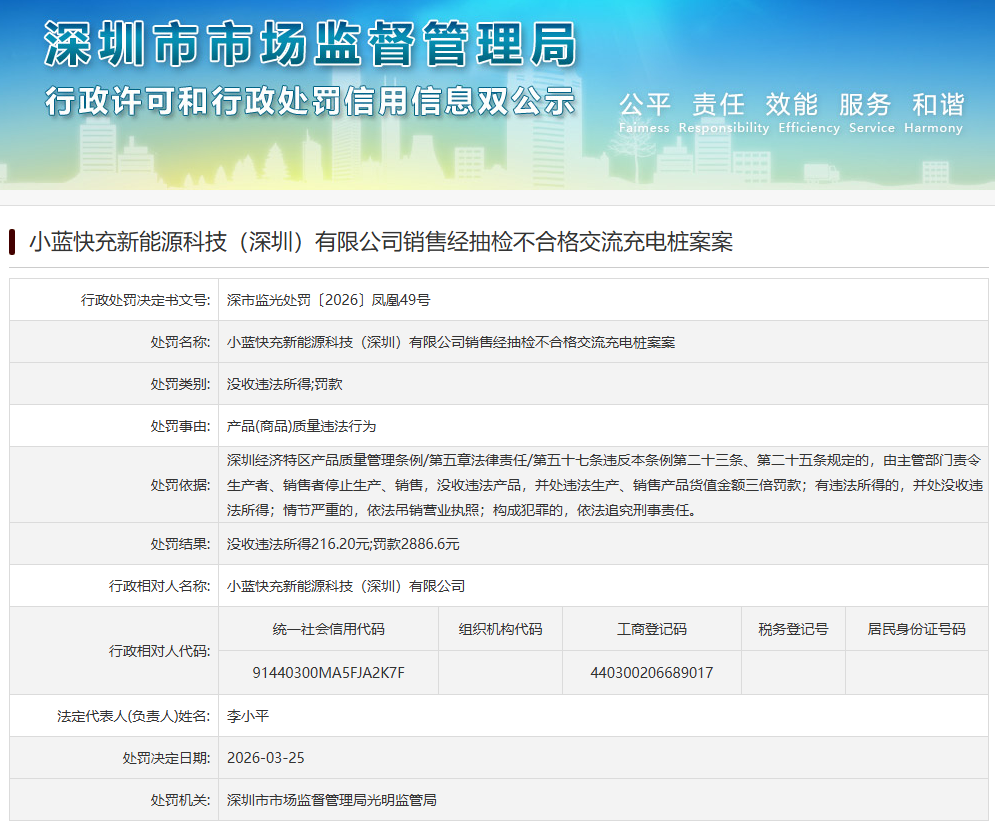Click the reason 产品(商品)质量违法行为
Image resolution: width=995 pixels, height=829 pixels.
(301, 426)
